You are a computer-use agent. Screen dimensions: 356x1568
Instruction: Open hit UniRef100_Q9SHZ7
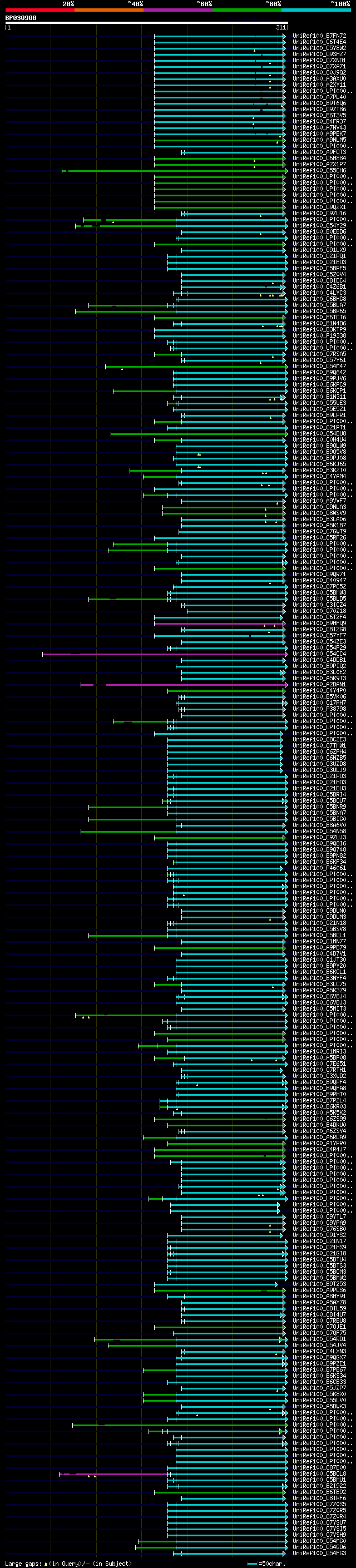(319, 54)
